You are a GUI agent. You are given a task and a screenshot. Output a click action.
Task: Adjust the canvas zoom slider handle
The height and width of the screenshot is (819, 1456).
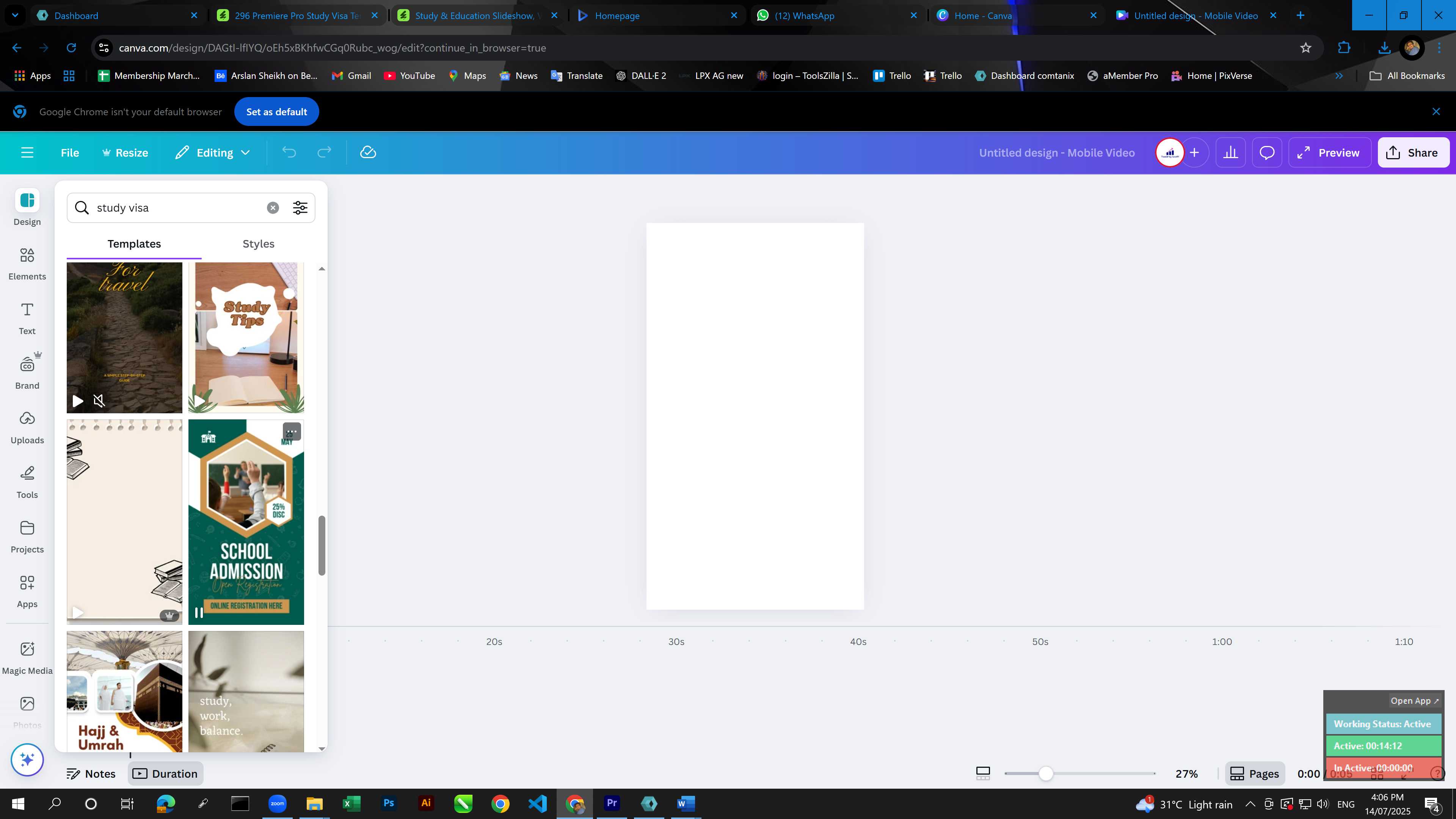click(1046, 773)
